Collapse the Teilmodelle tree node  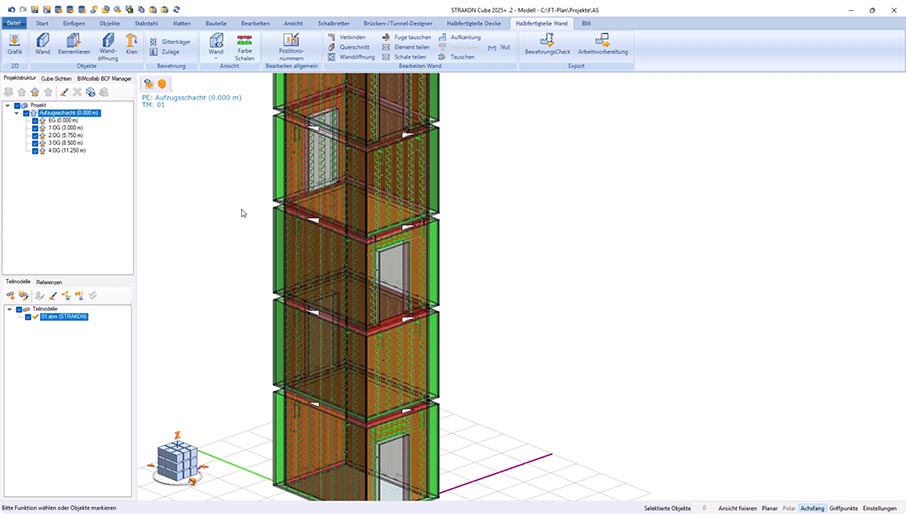[9, 309]
